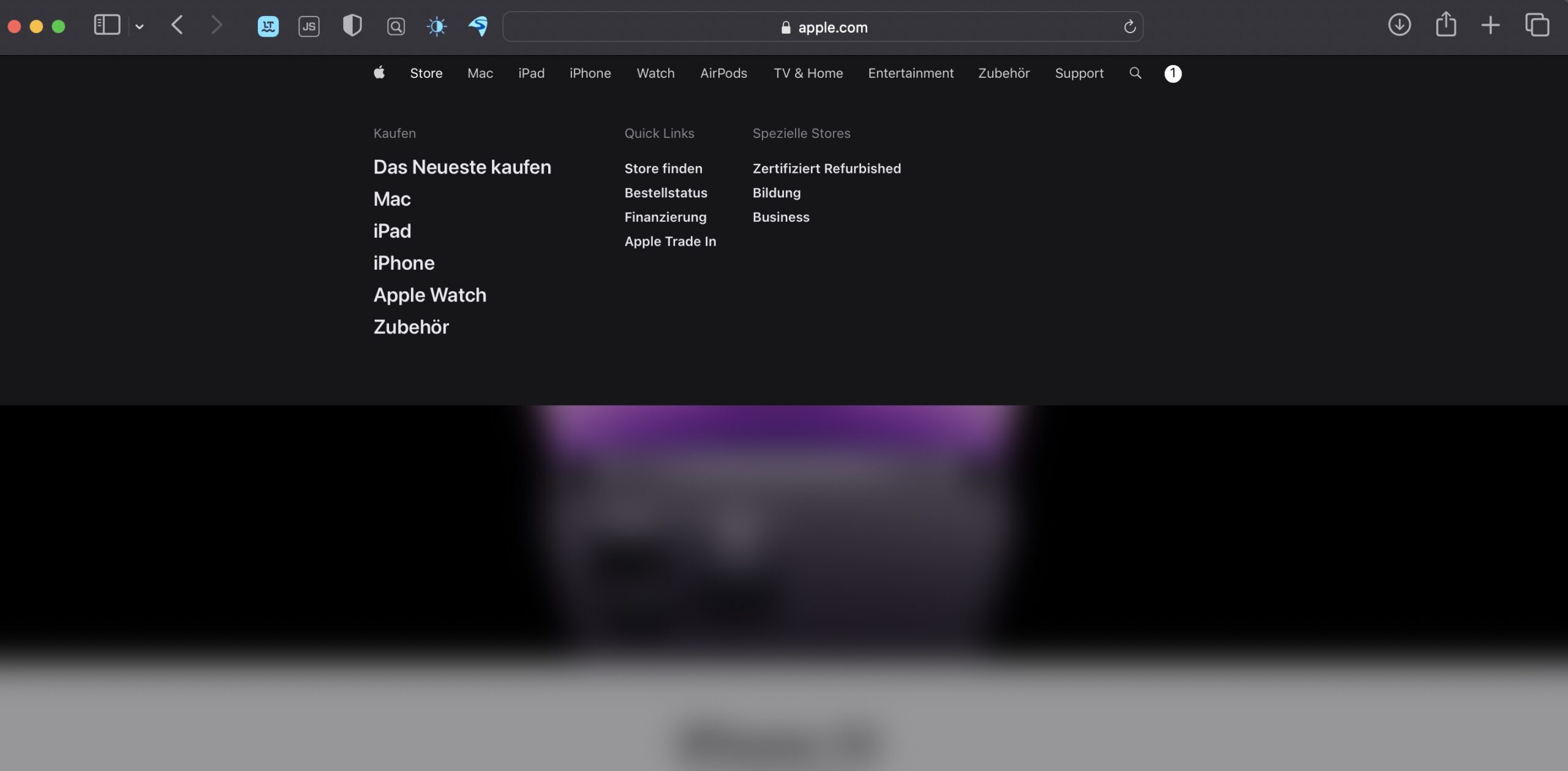The height and width of the screenshot is (771, 1568).
Task: Open the Mac item in the navigation bar
Action: 480,73
